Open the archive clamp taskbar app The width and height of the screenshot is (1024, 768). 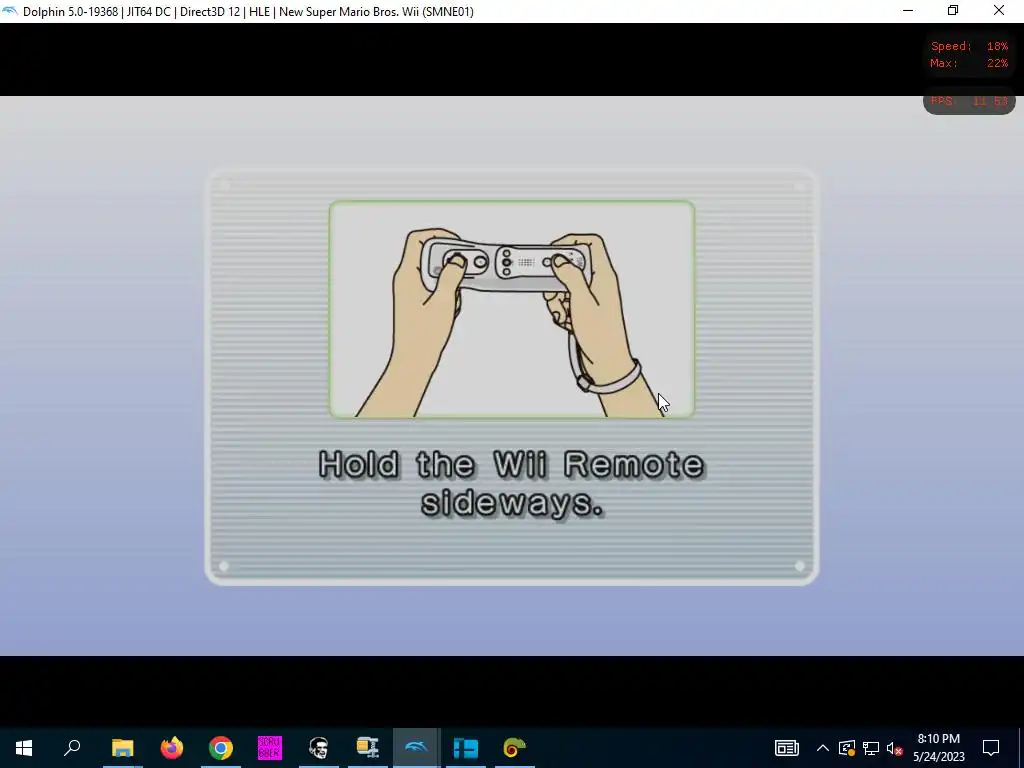pyautogui.click(x=368, y=748)
